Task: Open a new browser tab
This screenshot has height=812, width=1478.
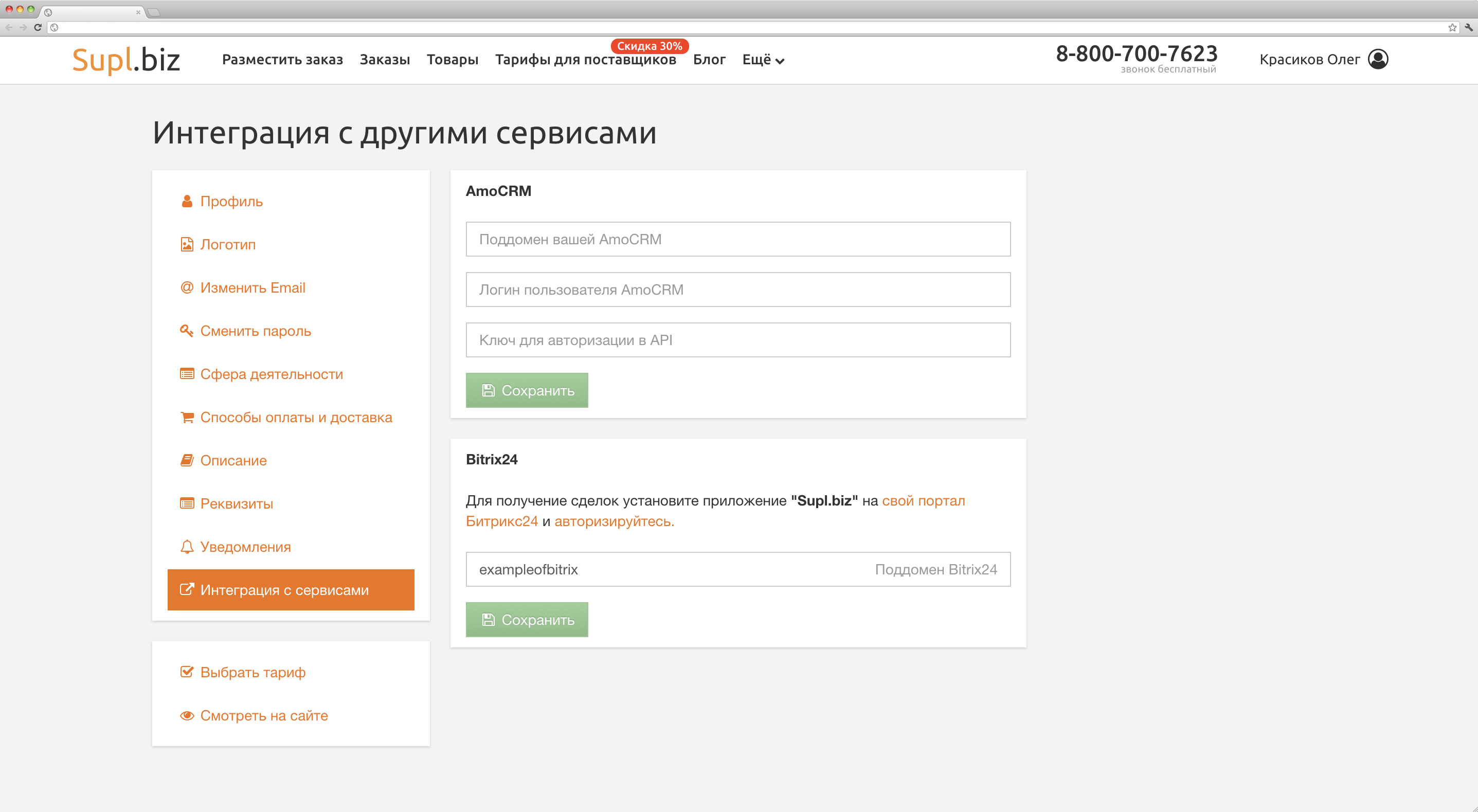Action: [x=154, y=12]
